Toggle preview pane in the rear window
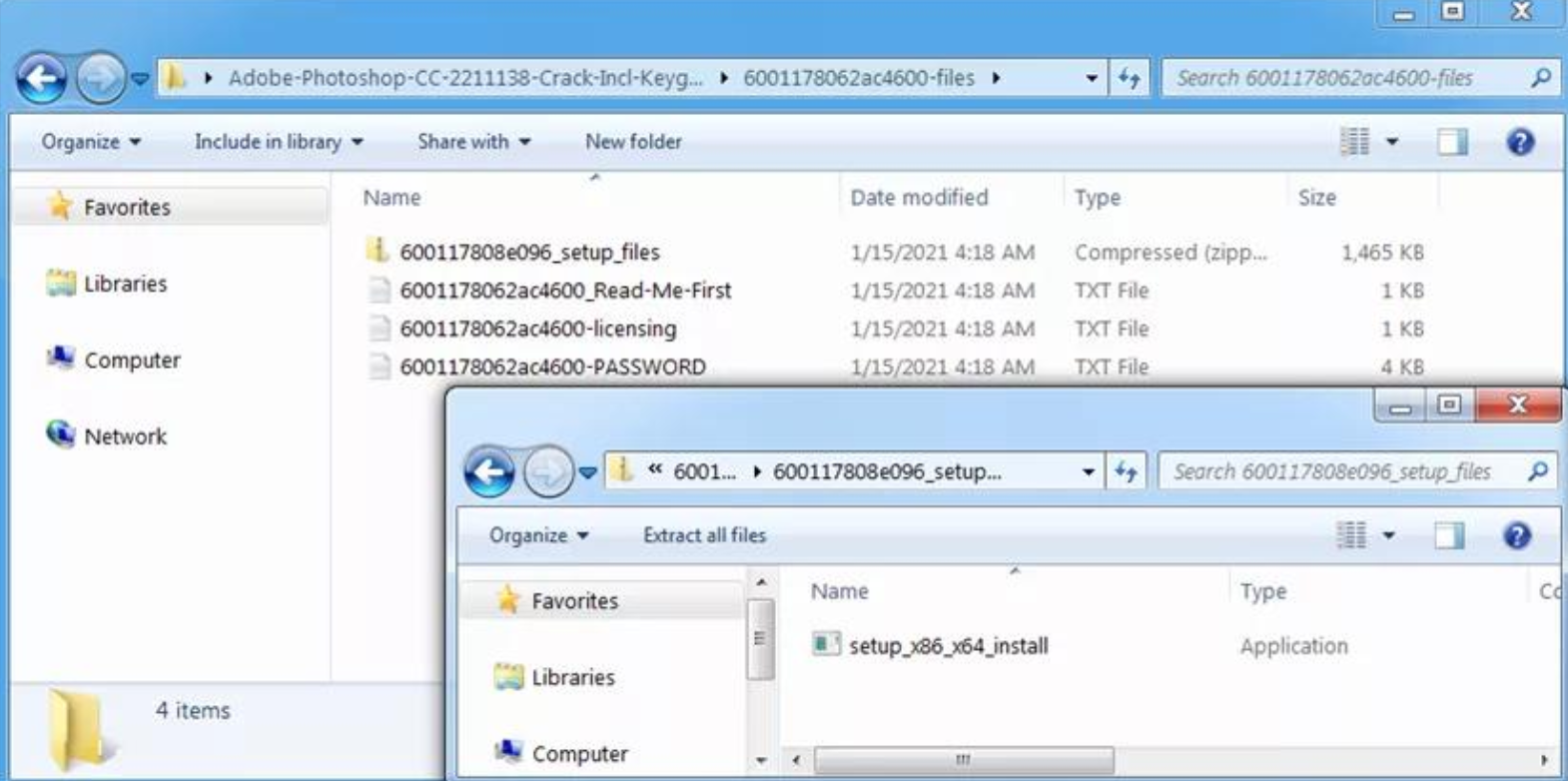Image resolution: width=1568 pixels, height=781 pixels. pyautogui.click(x=1452, y=142)
